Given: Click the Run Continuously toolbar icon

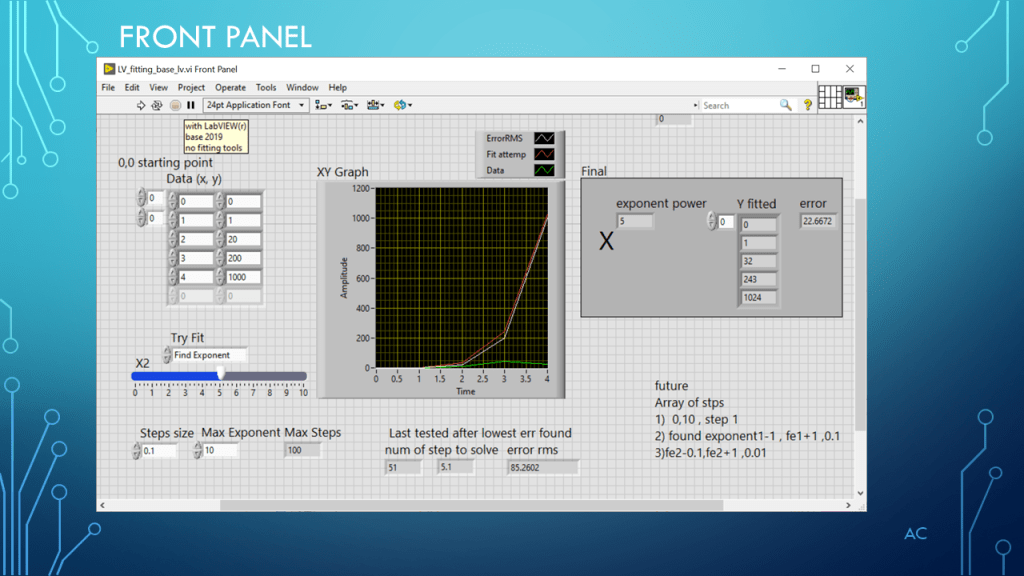Looking at the screenshot, I should (x=157, y=105).
